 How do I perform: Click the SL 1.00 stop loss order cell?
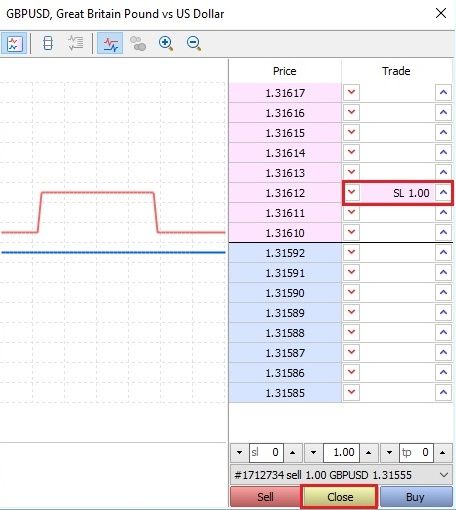tap(397, 193)
